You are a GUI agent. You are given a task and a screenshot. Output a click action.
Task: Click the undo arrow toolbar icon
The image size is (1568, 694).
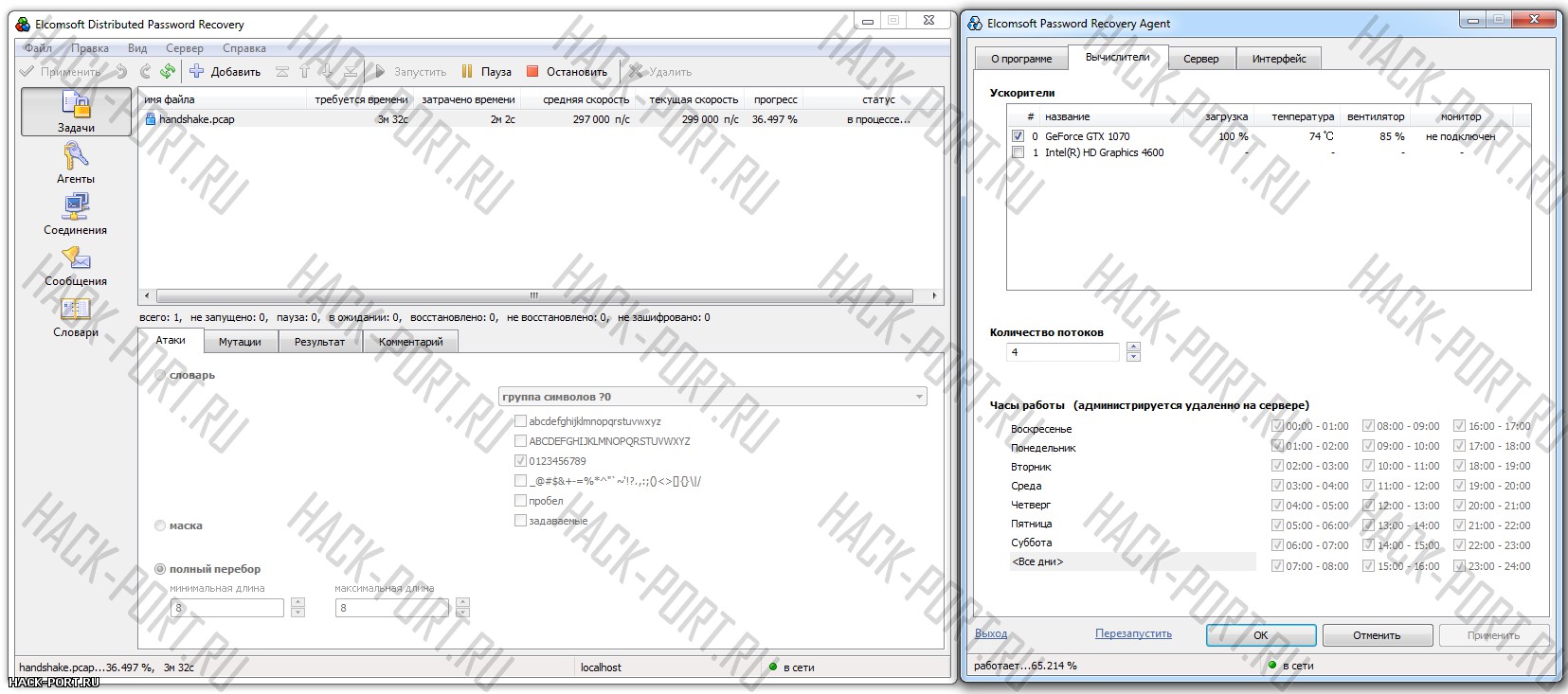121,71
